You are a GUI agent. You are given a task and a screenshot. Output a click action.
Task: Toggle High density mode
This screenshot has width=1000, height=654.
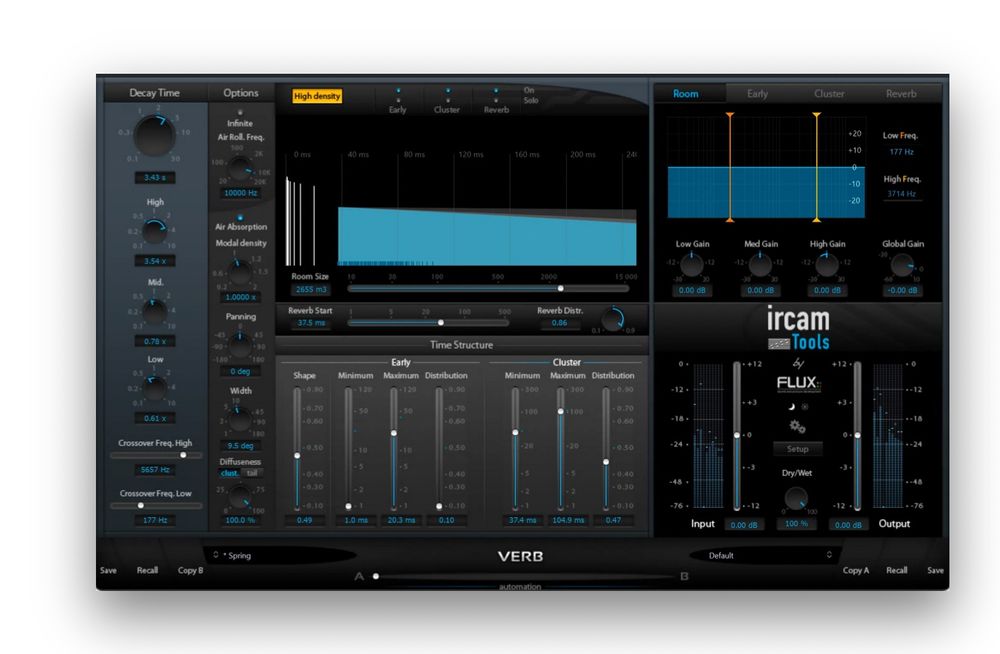318,96
